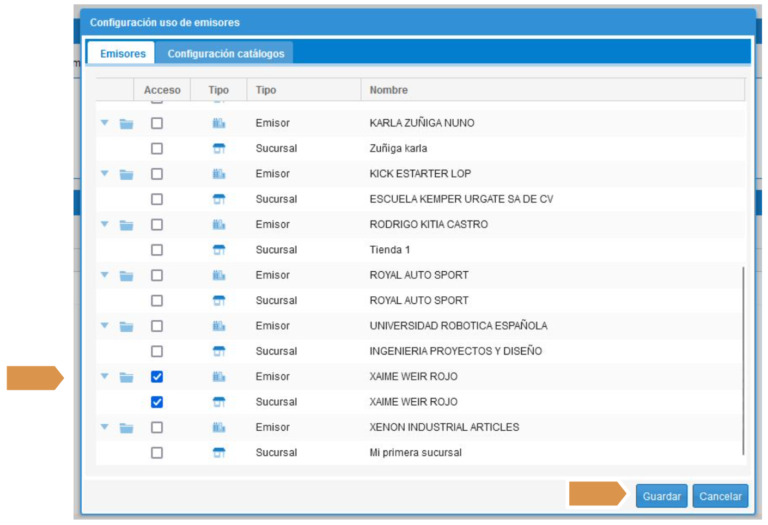Collapse the RODRIGO KITIA CASTRO tree node
Image resolution: width=768 pixels, height=525 pixels.
[104, 225]
